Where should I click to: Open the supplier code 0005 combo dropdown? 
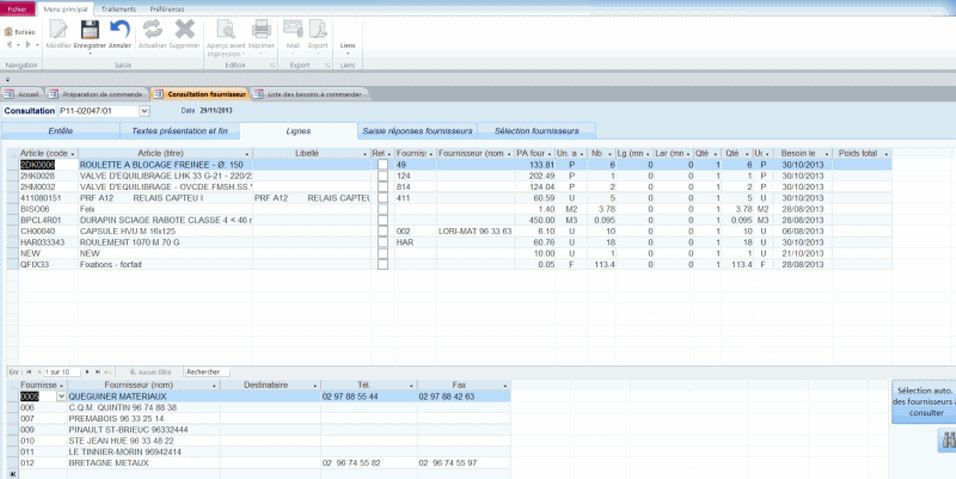(61, 397)
